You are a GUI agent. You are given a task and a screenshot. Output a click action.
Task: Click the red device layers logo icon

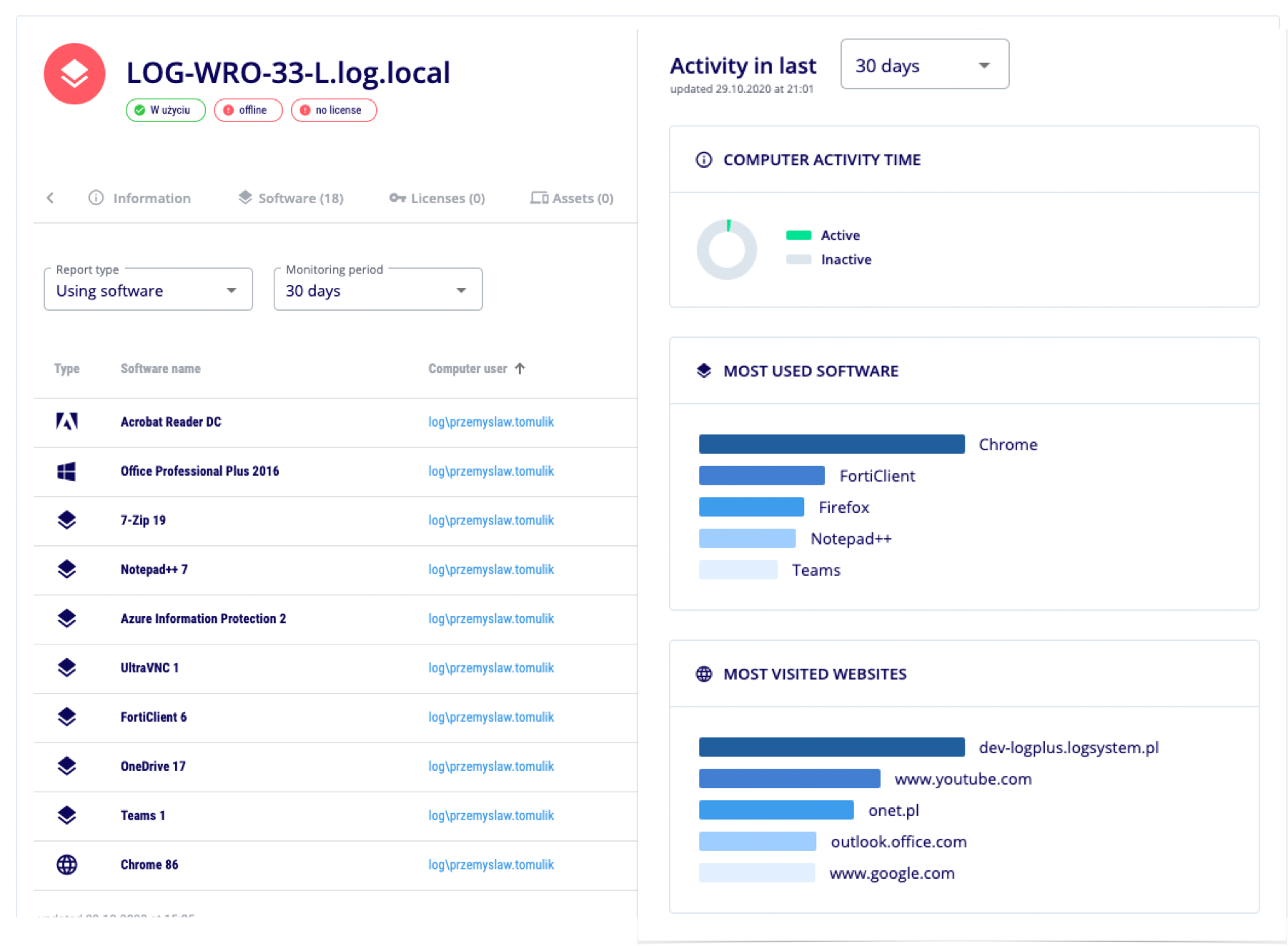tap(74, 74)
